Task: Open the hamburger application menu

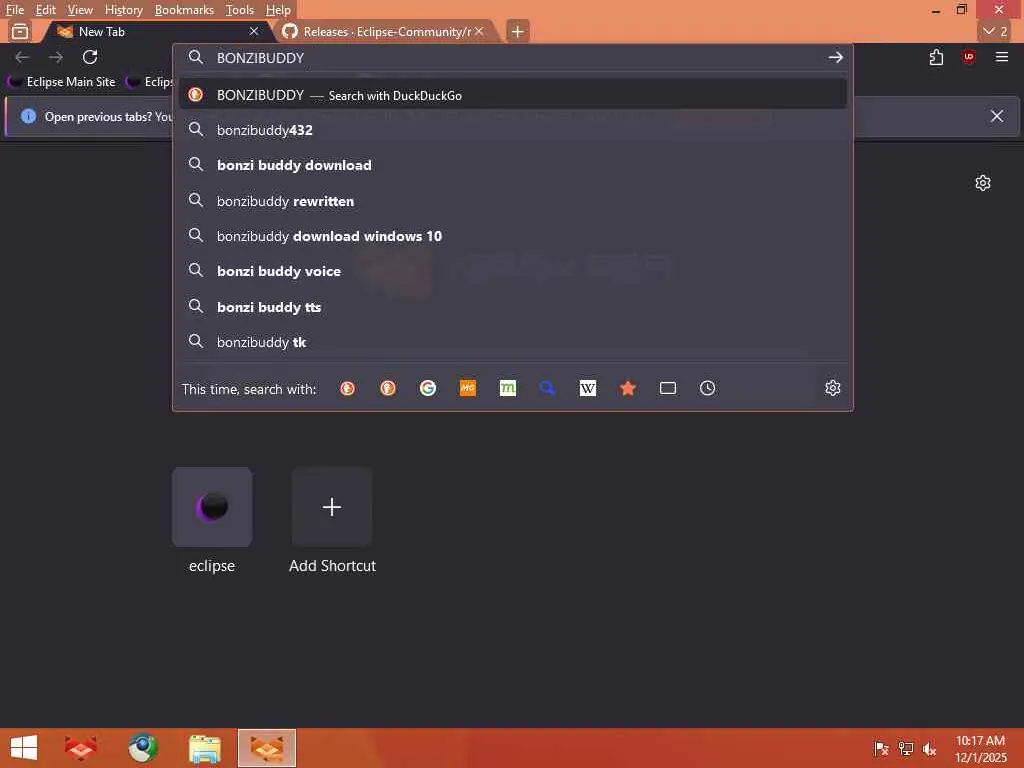Action: point(1002,57)
